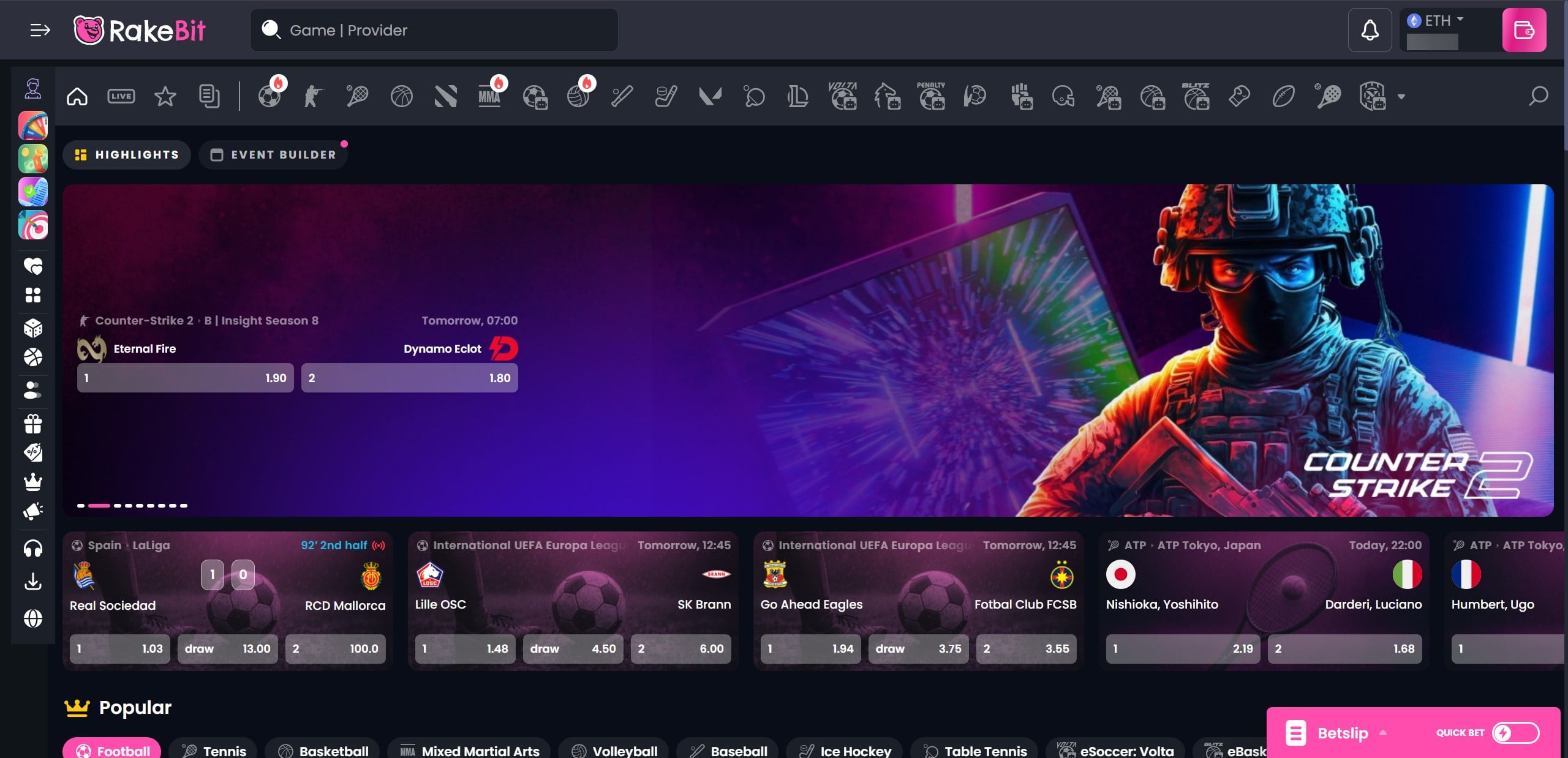The image size is (1568, 758).
Task: Open Go Ahead Eagles match card
Action: pos(918,601)
